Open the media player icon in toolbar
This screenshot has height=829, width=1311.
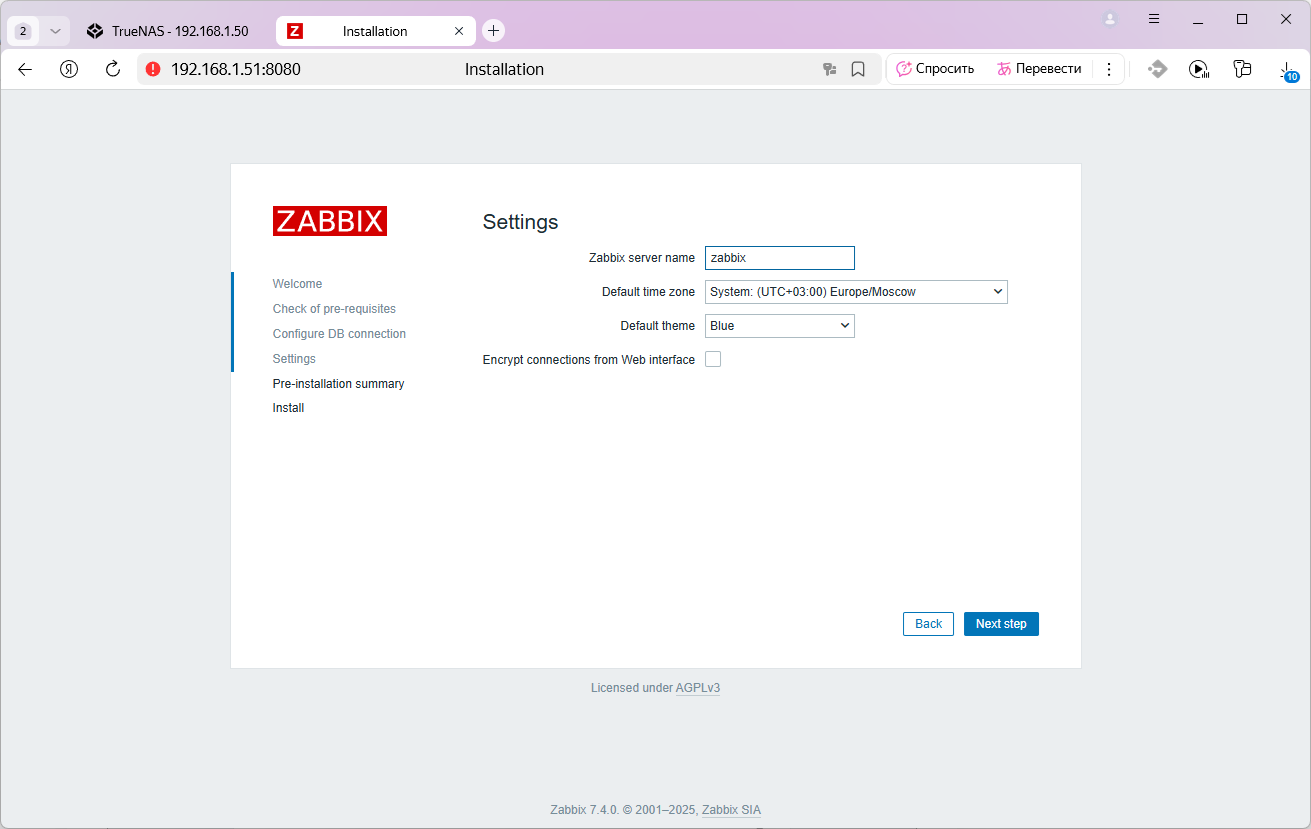(x=1199, y=69)
